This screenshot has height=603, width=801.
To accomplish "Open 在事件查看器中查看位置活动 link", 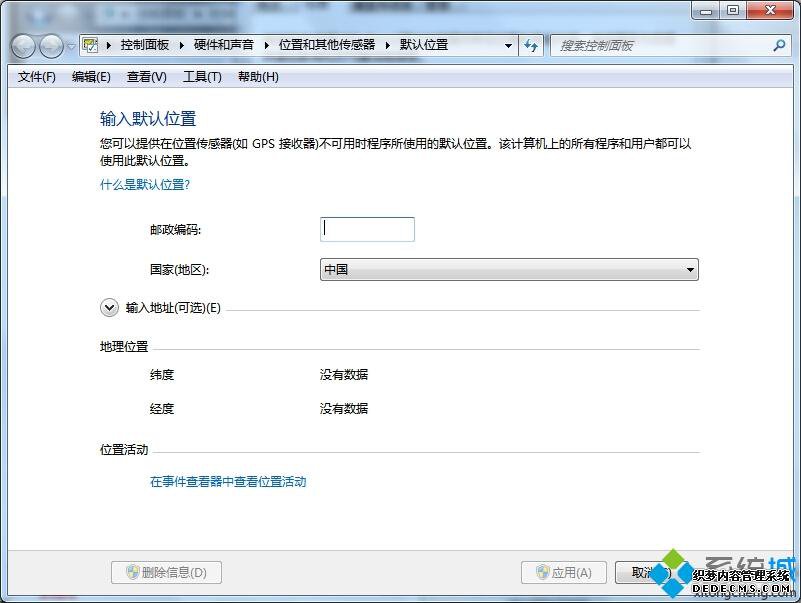I will click(x=228, y=481).
